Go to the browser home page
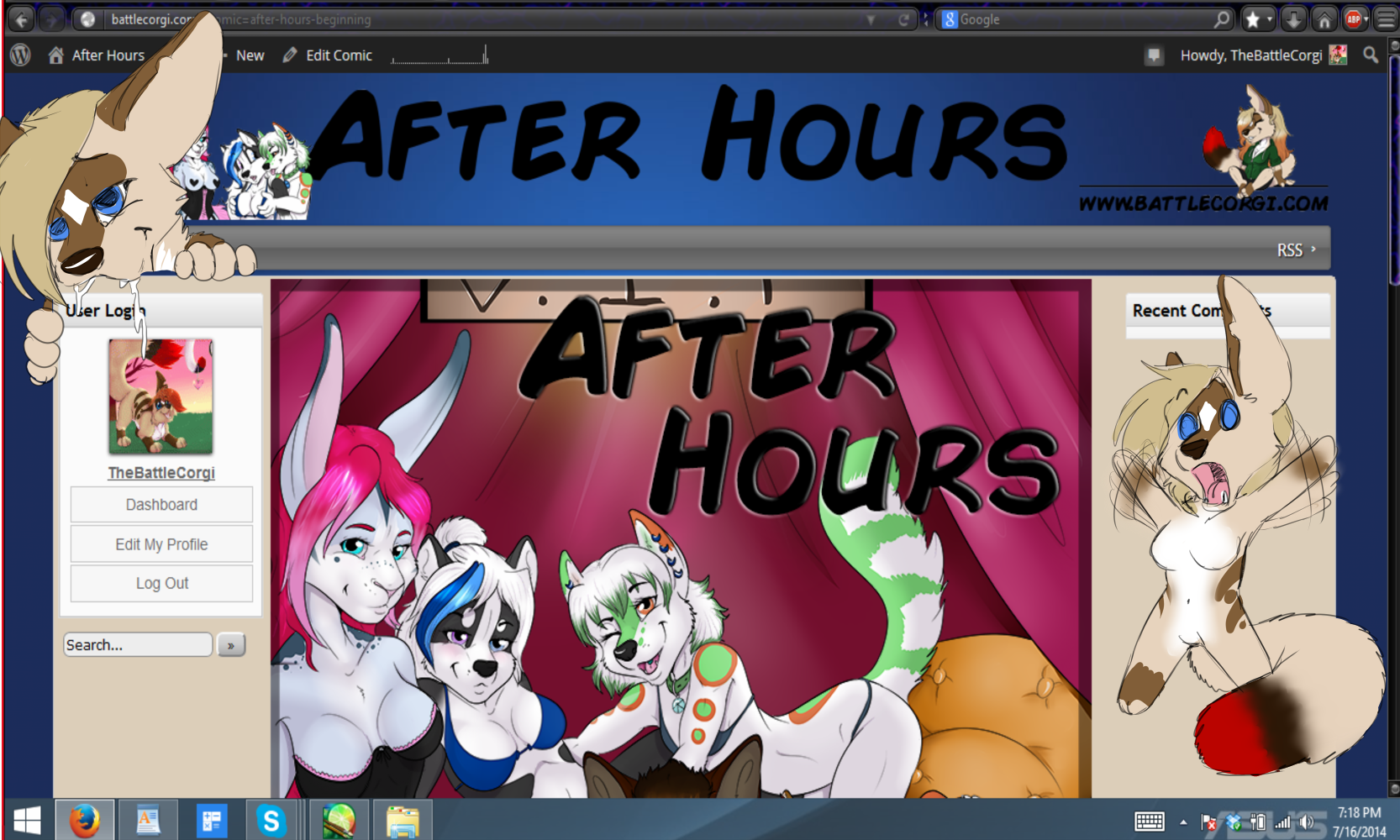The image size is (1400, 840). tap(1324, 19)
